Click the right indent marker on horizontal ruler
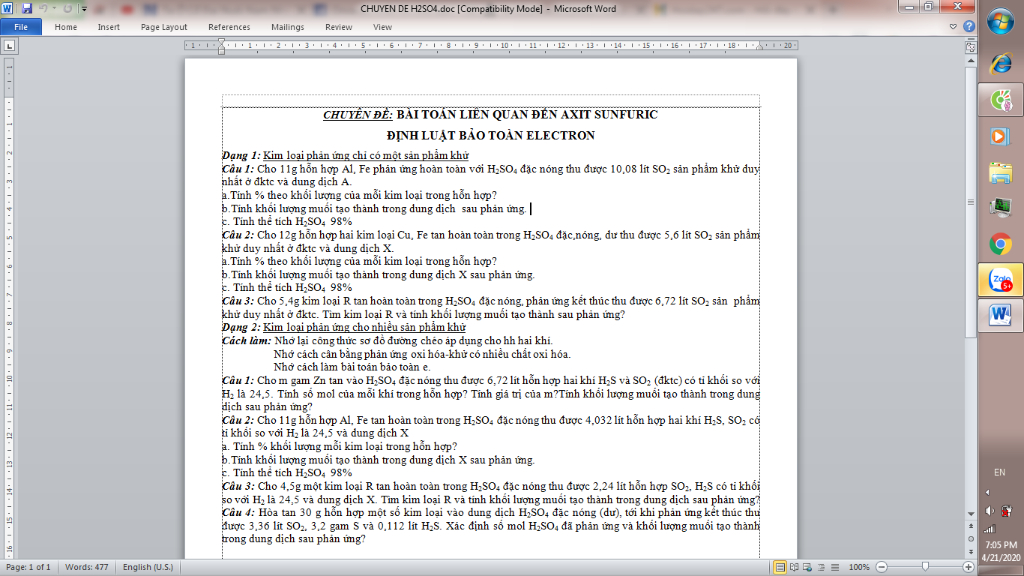1024x576 pixels. (x=759, y=48)
